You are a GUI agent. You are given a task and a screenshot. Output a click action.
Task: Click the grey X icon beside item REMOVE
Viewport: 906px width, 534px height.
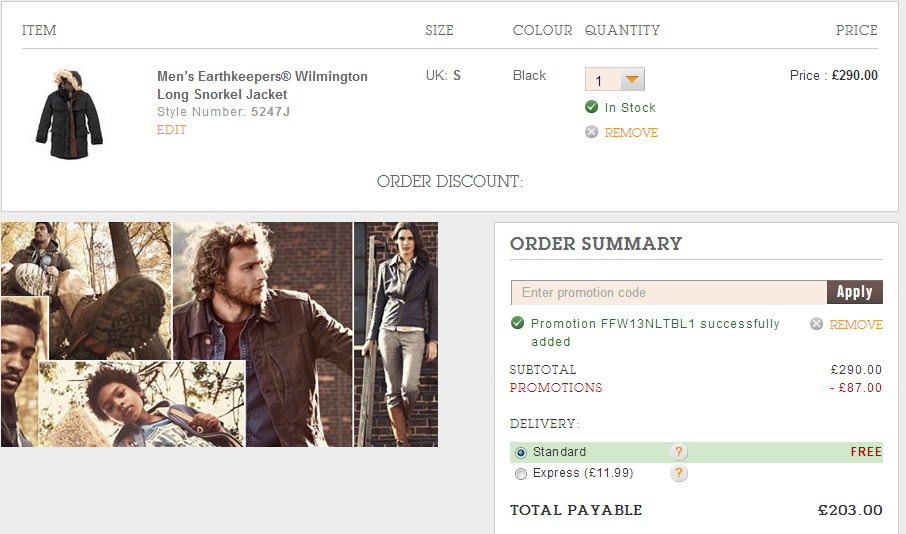click(592, 132)
